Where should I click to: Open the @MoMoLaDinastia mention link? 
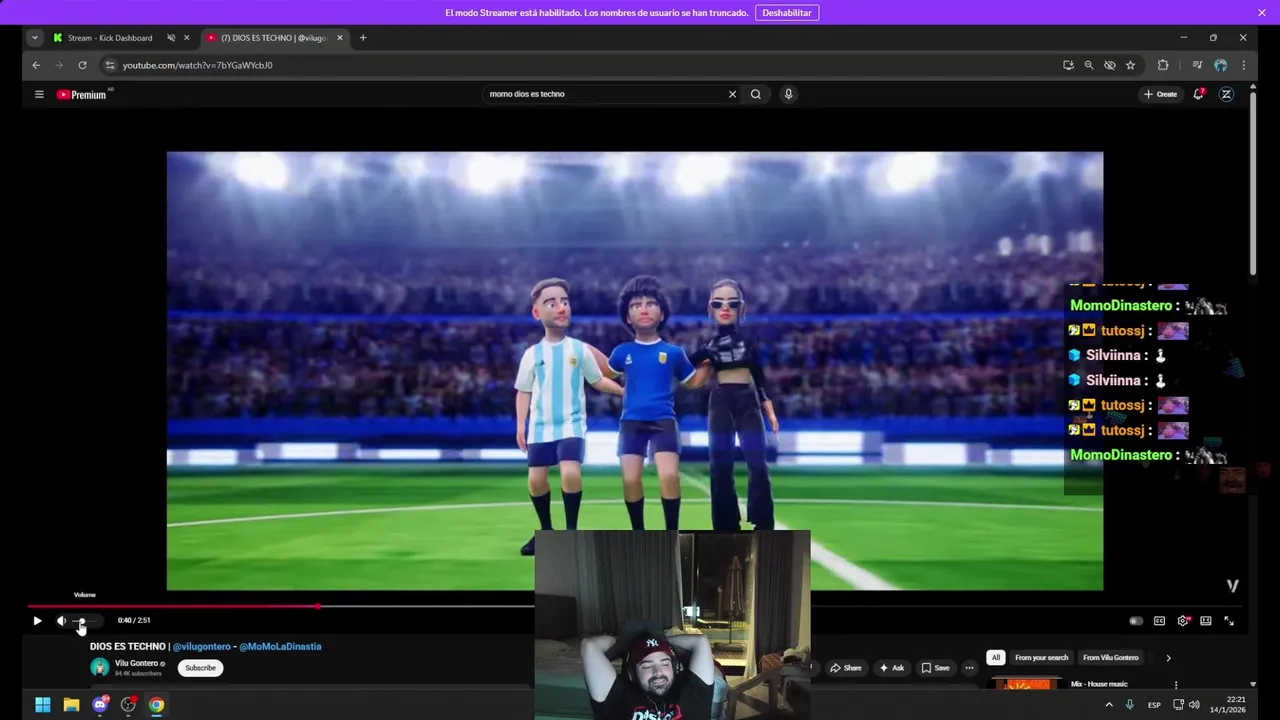pyautogui.click(x=280, y=647)
